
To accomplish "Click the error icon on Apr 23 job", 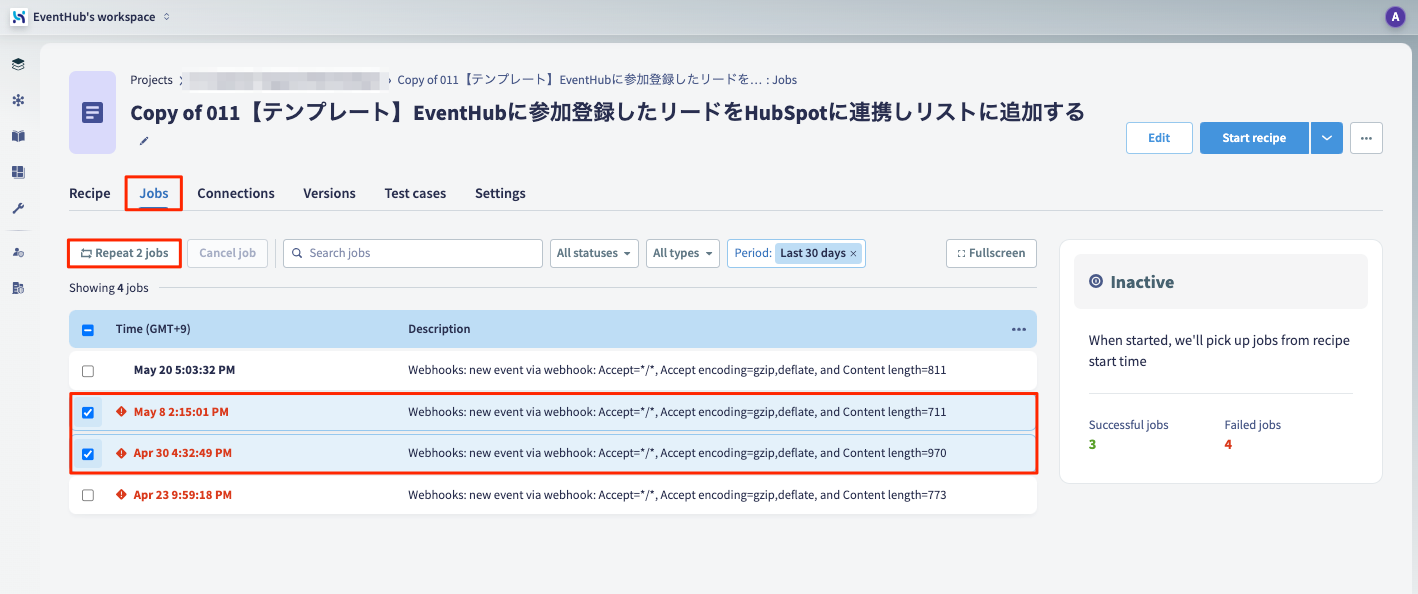I will click(121, 494).
